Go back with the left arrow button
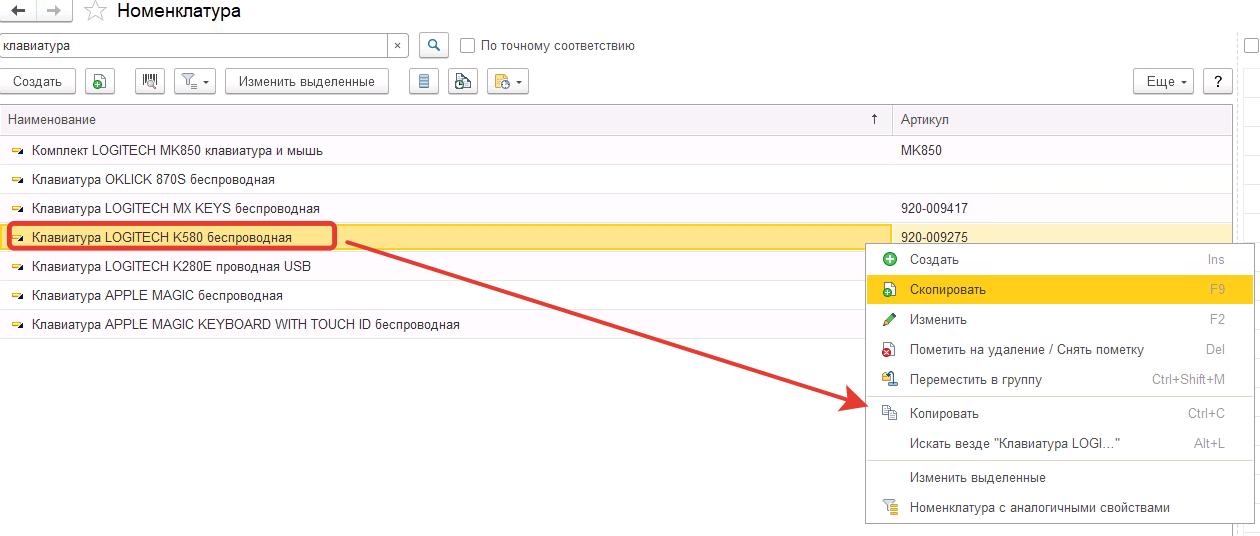Image resolution: width=1260 pixels, height=536 pixels. [18, 12]
